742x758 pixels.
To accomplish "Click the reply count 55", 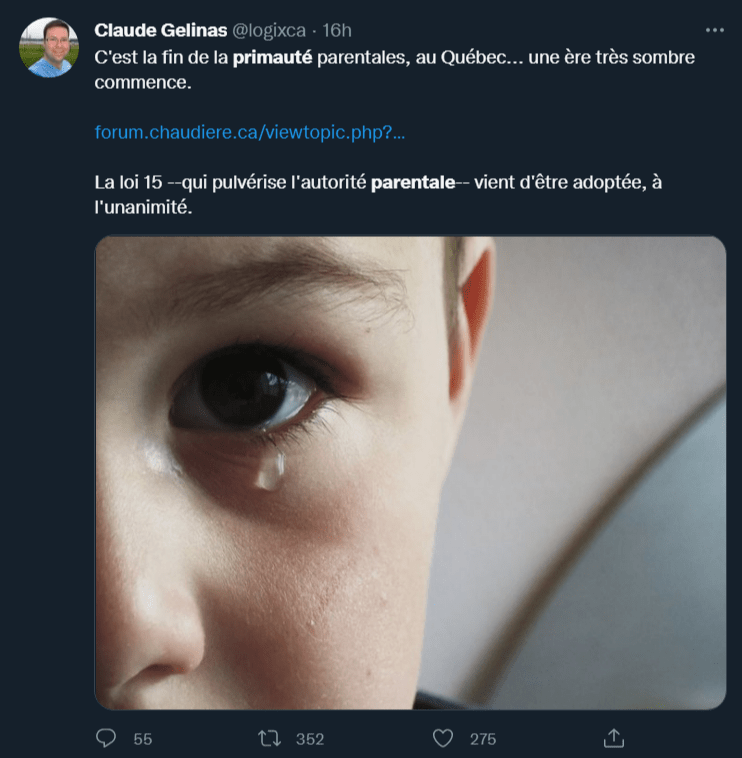I will [x=142, y=739].
